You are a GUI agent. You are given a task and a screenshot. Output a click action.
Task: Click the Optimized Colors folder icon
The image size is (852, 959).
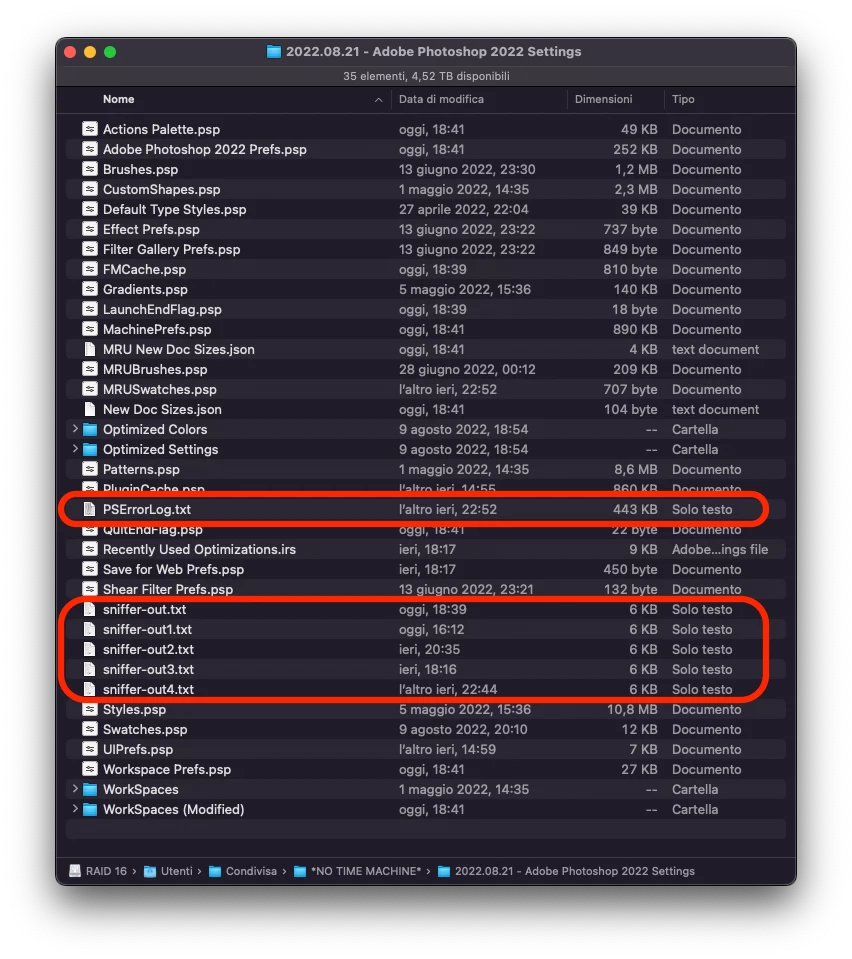click(90, 429)
